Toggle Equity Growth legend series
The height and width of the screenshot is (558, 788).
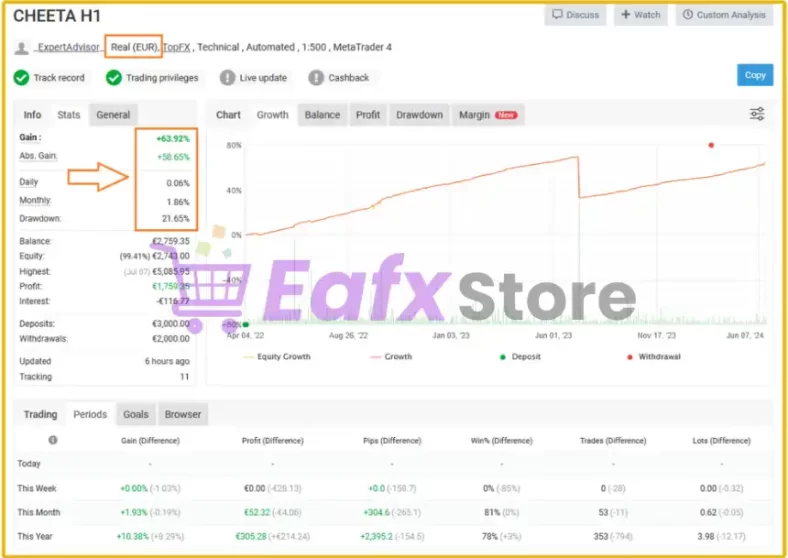tap(277, 356)
